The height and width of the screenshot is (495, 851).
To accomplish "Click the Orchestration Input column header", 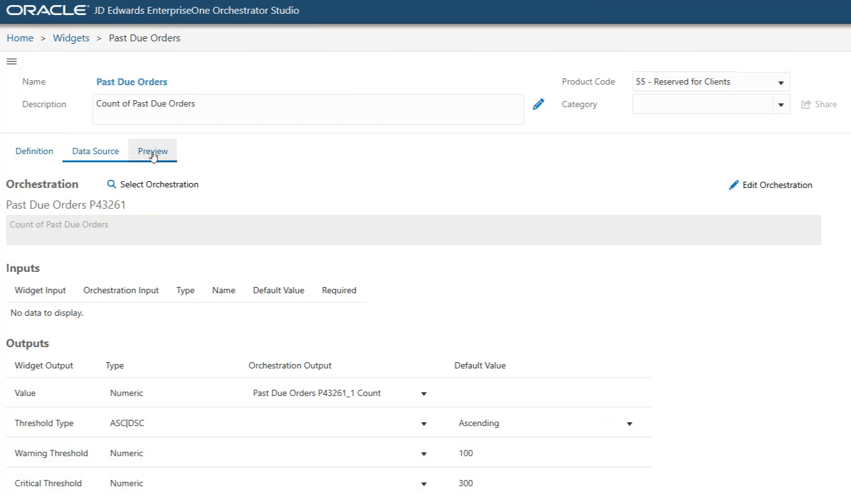I will coord(121,290).
